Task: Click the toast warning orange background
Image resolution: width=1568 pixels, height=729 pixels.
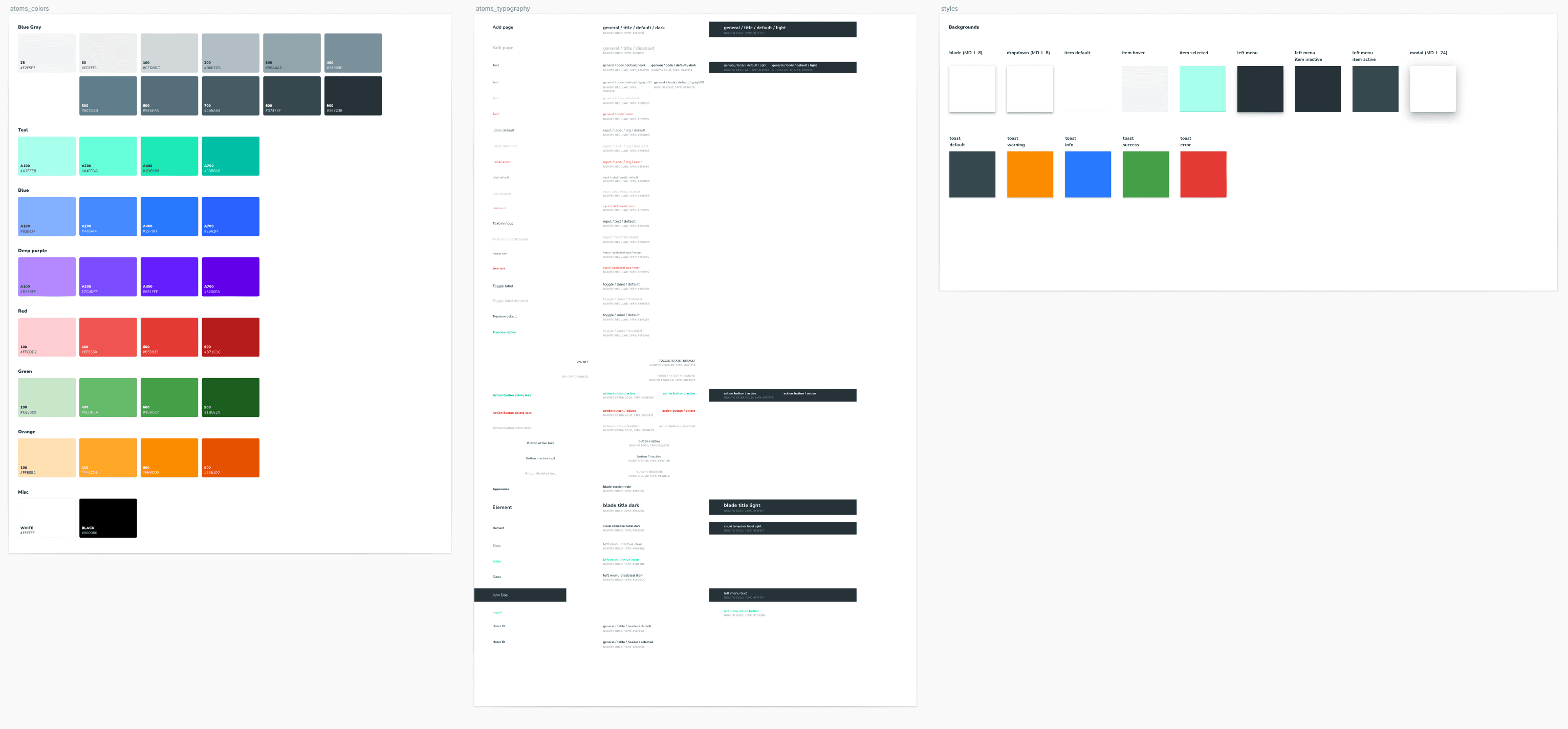Action: point(1030,174)
